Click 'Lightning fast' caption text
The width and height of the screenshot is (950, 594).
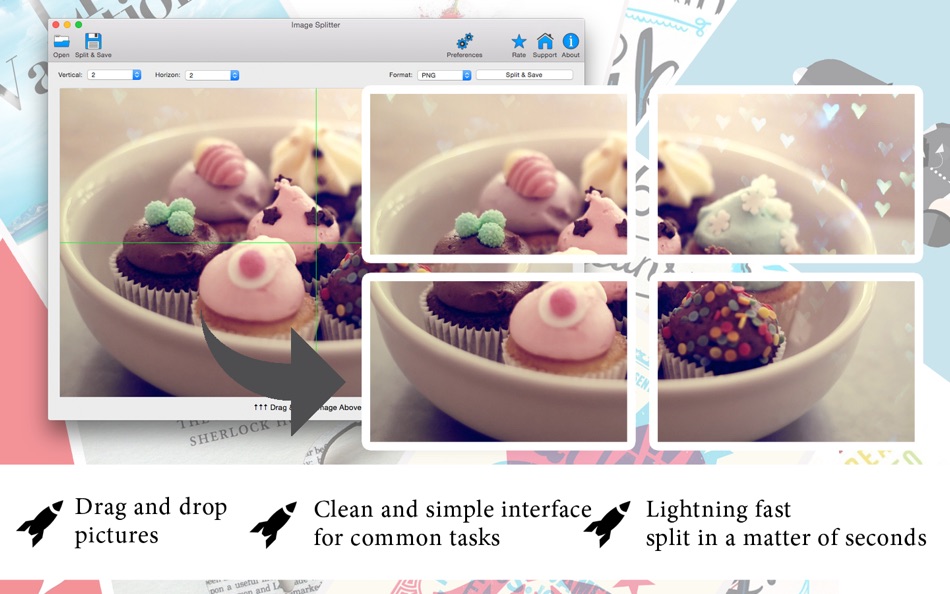point(718,509)
